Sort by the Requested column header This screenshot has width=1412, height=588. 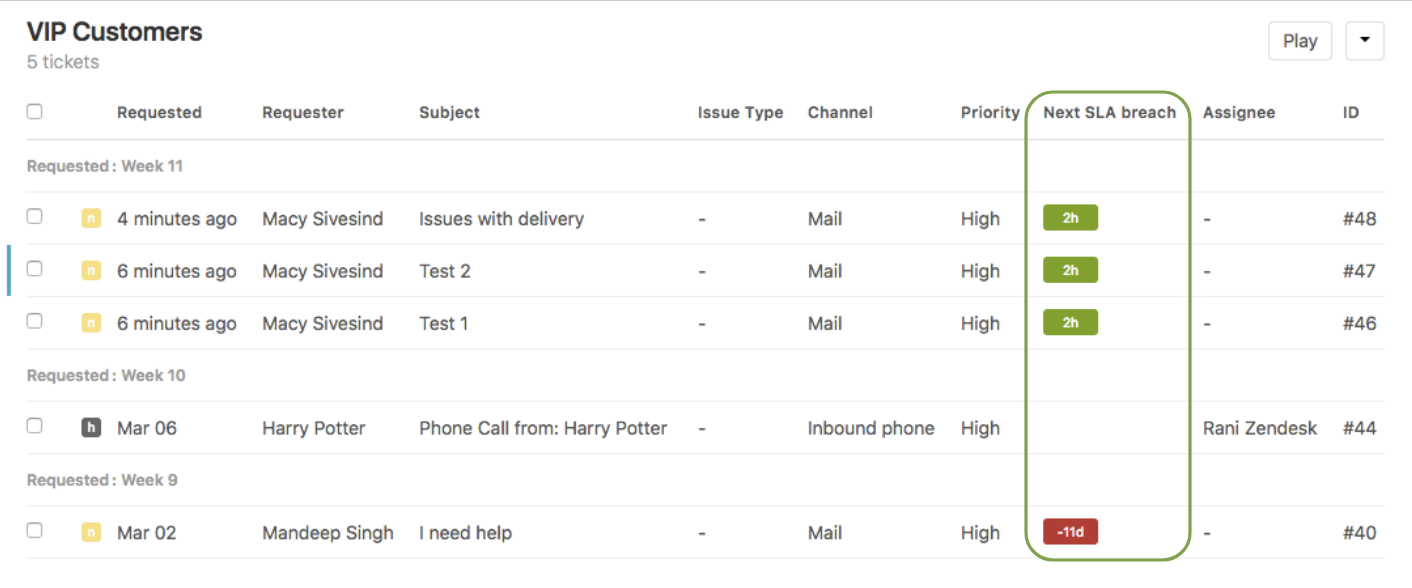pyautogui.click(x=159, y=113)
